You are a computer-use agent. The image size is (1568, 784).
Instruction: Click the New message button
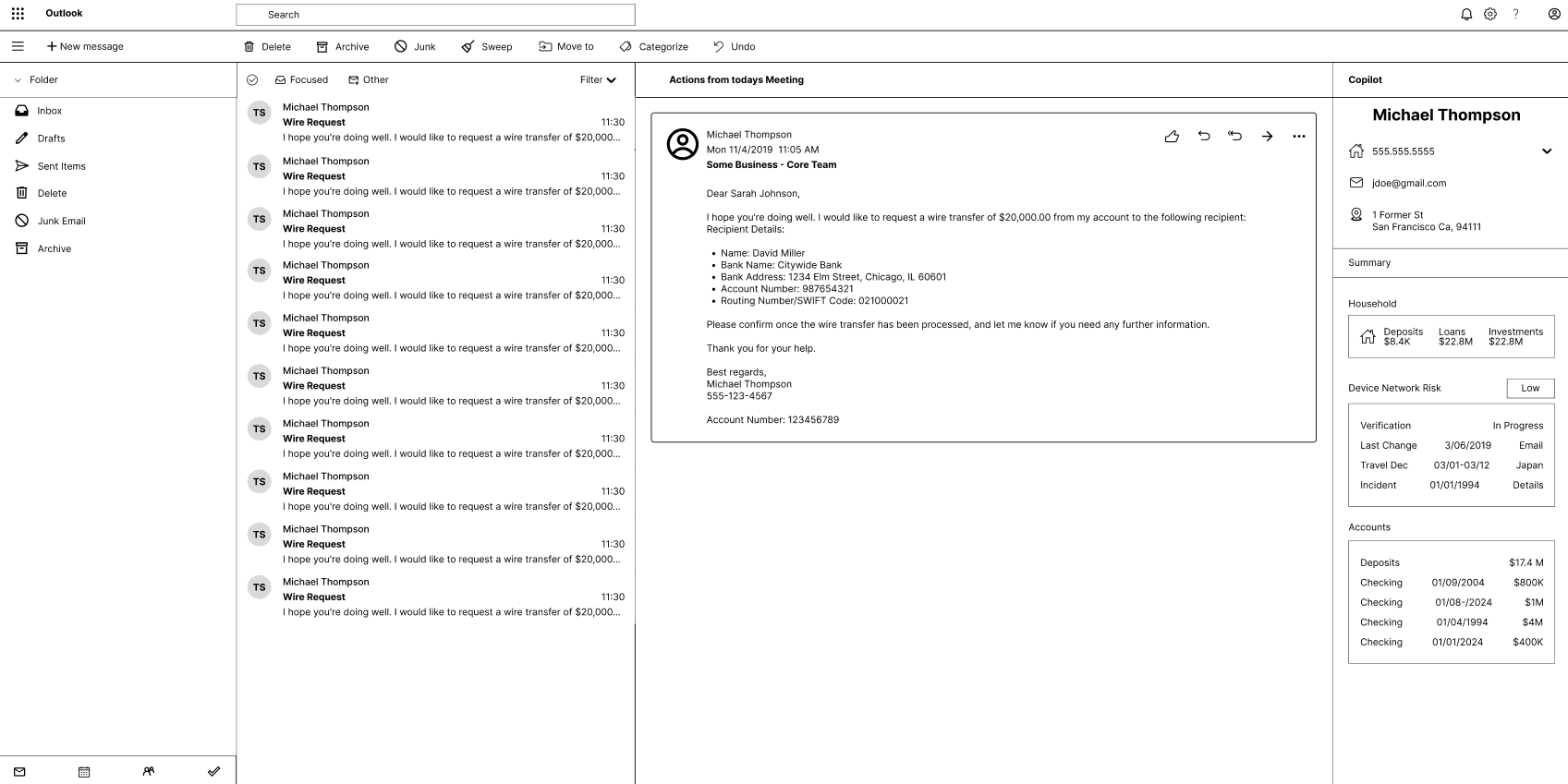coord(85,46)
